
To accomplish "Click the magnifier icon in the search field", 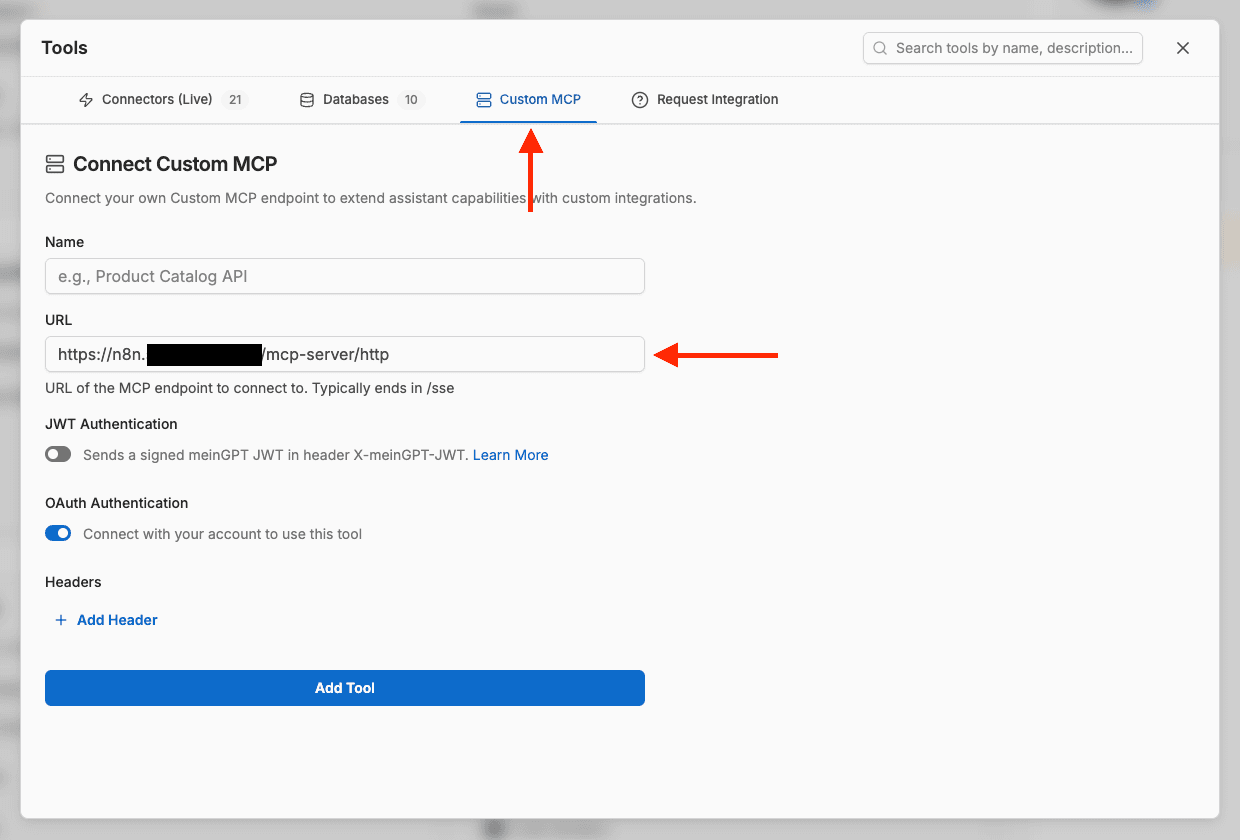I will click(879, 48).
